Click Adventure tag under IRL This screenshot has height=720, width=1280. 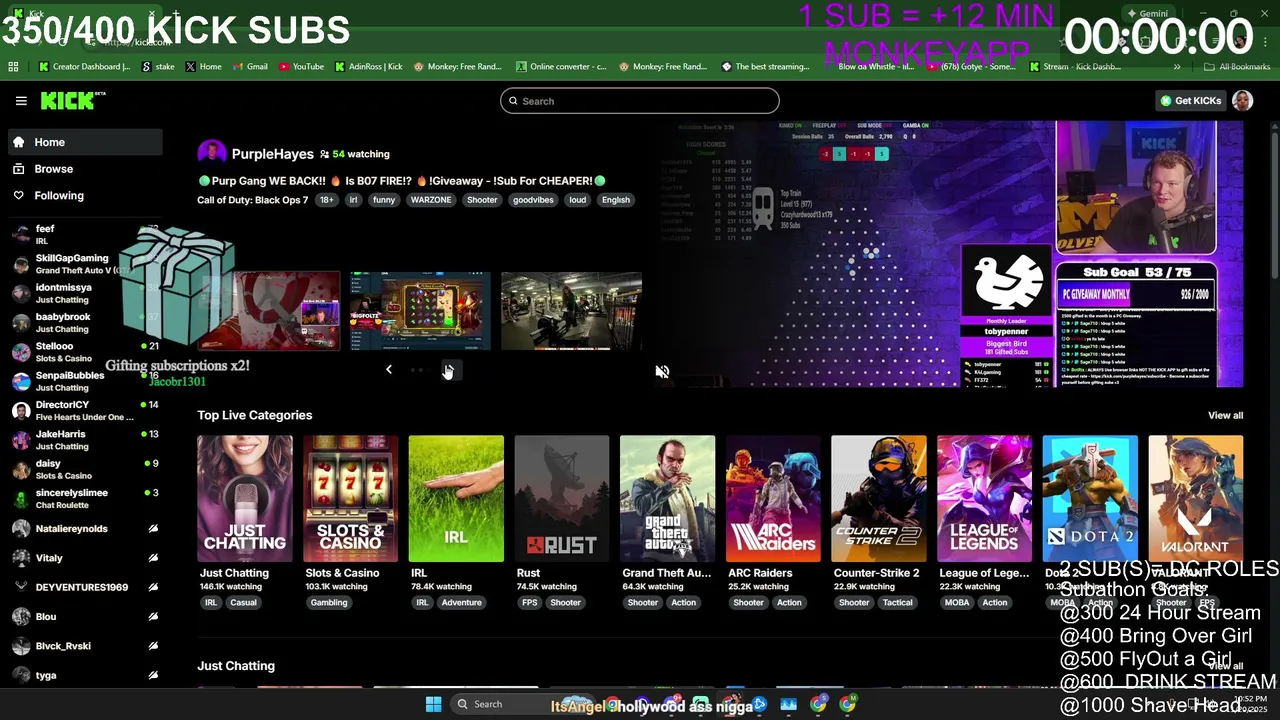pos(461,603)
